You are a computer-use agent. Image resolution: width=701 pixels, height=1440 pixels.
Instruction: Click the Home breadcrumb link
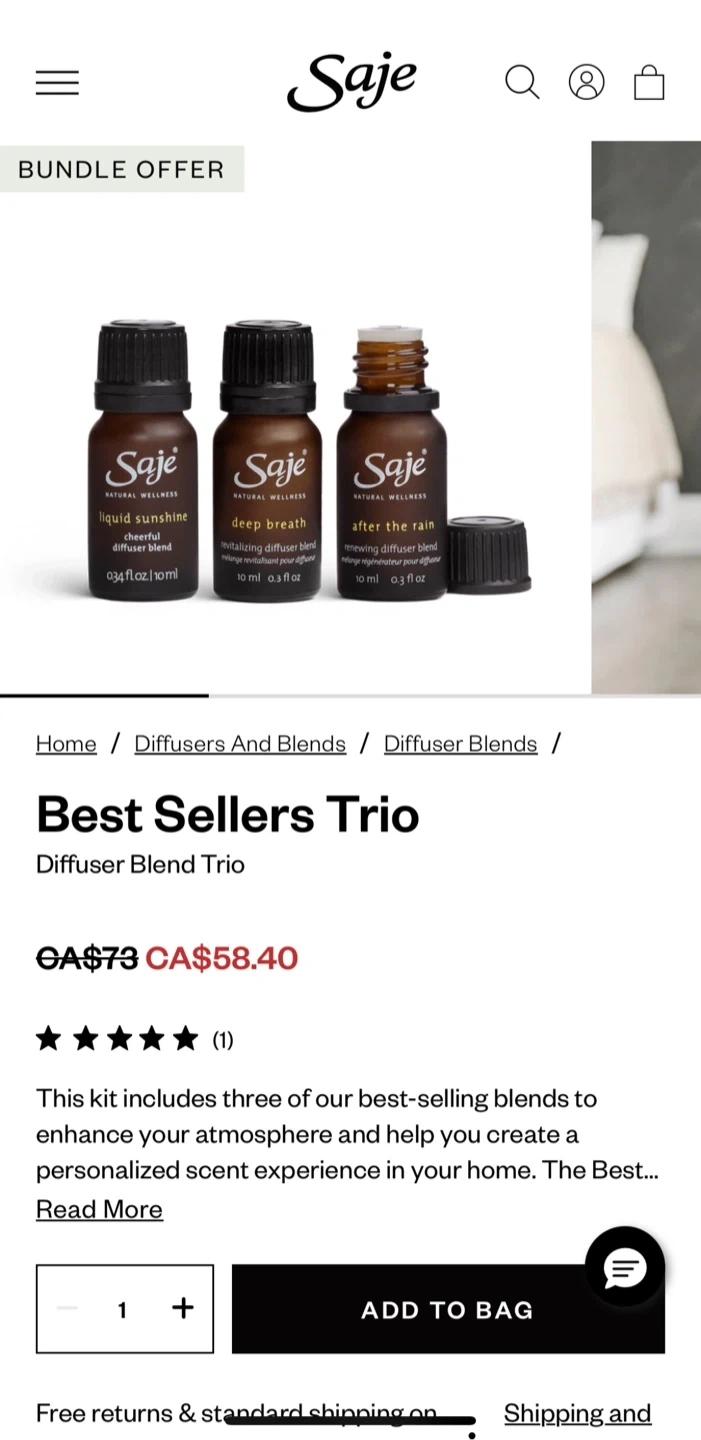(66, 744)
